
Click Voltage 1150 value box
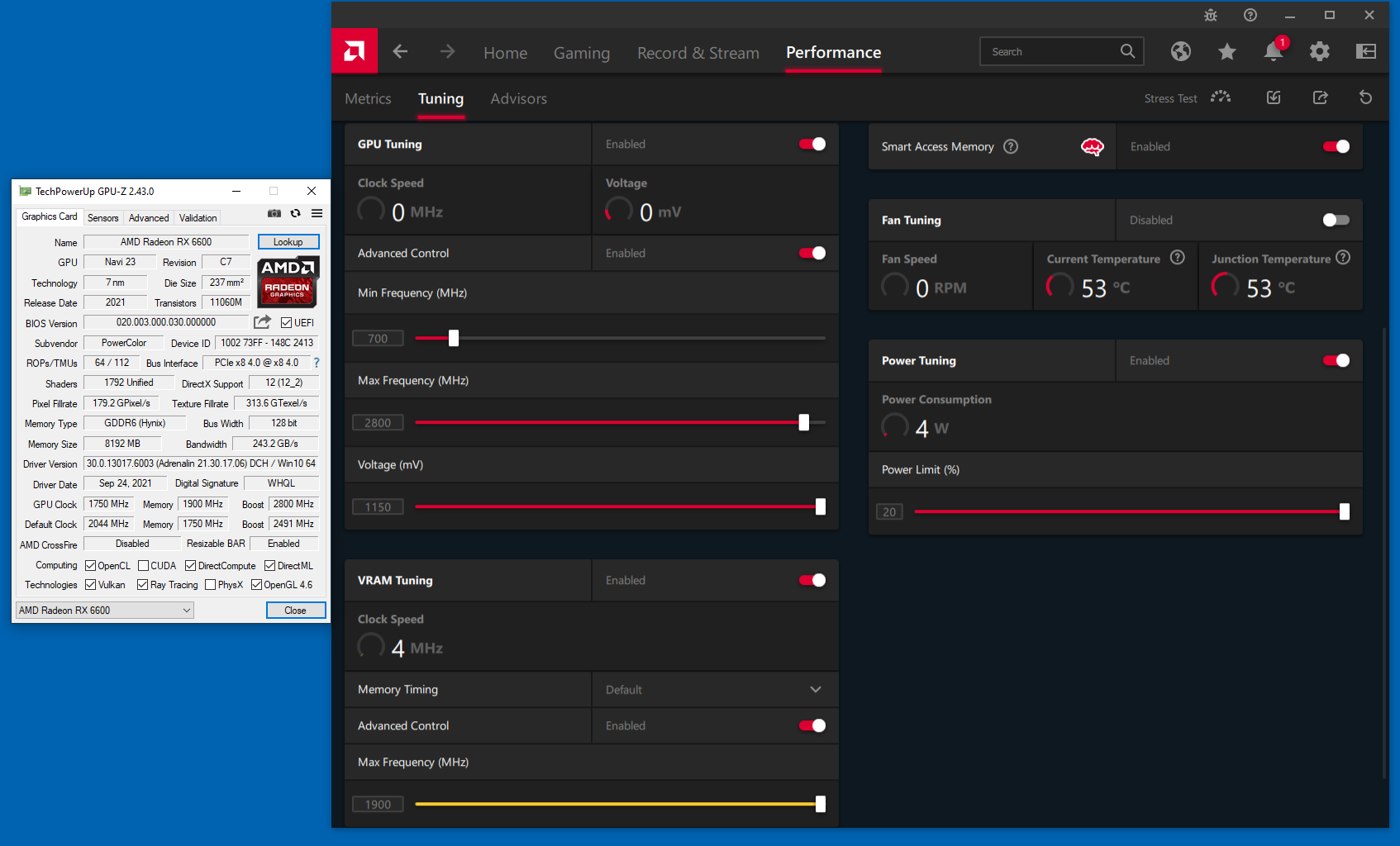378,506
